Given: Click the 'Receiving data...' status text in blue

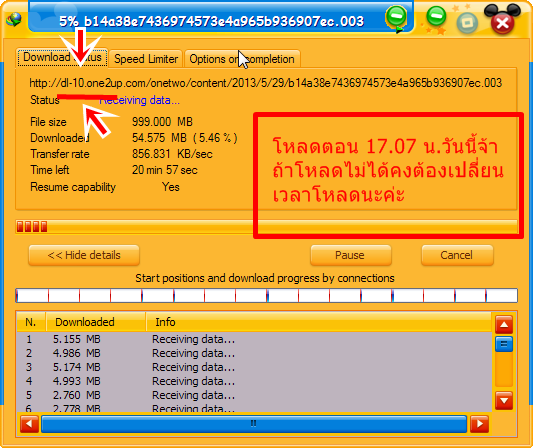Looking at the screenshot, I should pyautogui.click(x=139, y=100).
